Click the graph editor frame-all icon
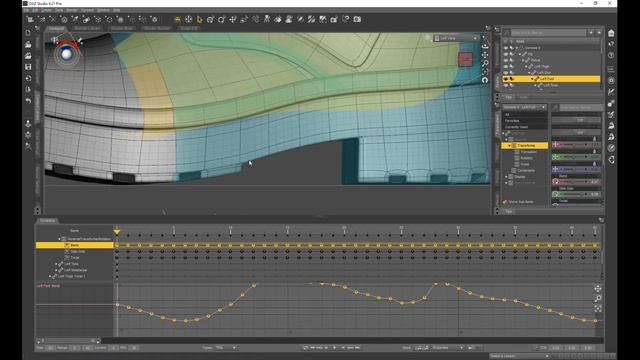The width and height of the screenshot is (640, 360). click(x=598, y=309)
